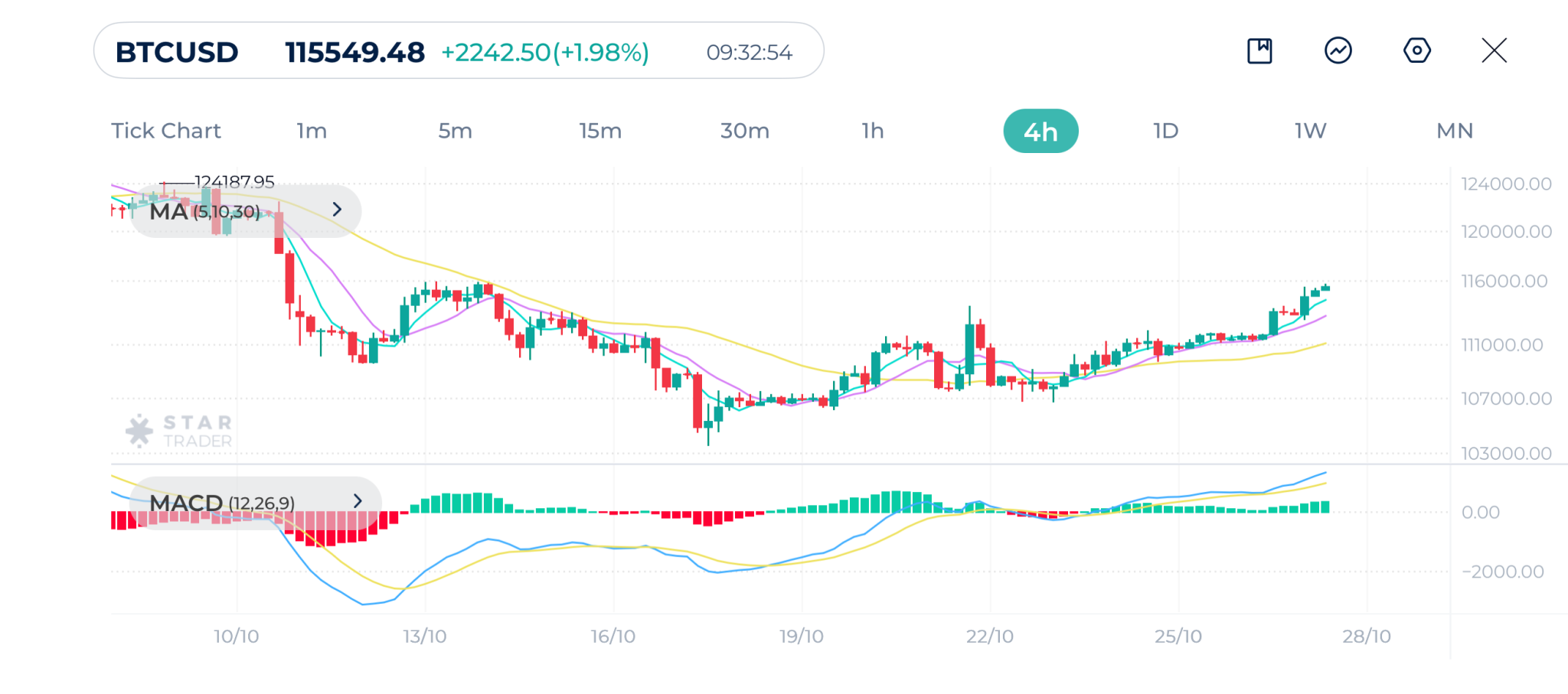Expand the MACD (12,26,9) indicator chevron
This screenshot has width=1568, height=694.
[x=358, y=501]
